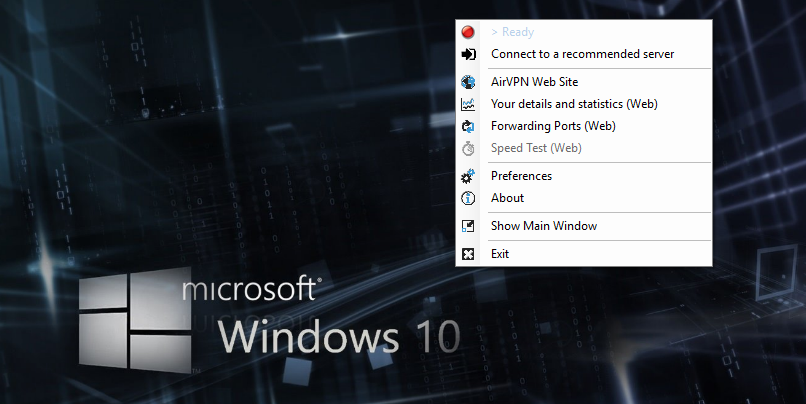Click the Preferences gears icon
This screenshot has height=404, width=806.
468,176
